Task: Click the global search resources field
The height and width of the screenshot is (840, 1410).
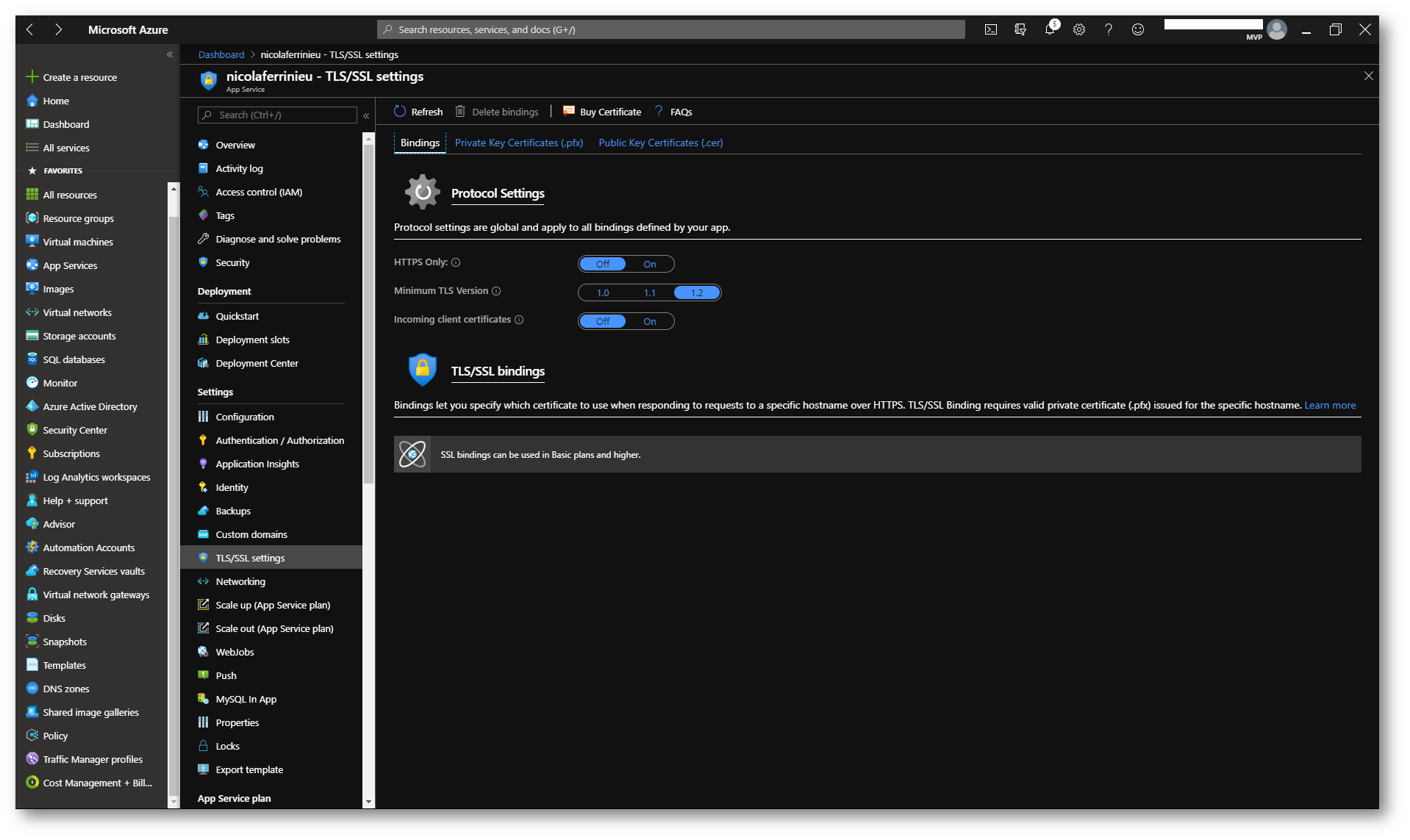Action: tap(670, 29)
